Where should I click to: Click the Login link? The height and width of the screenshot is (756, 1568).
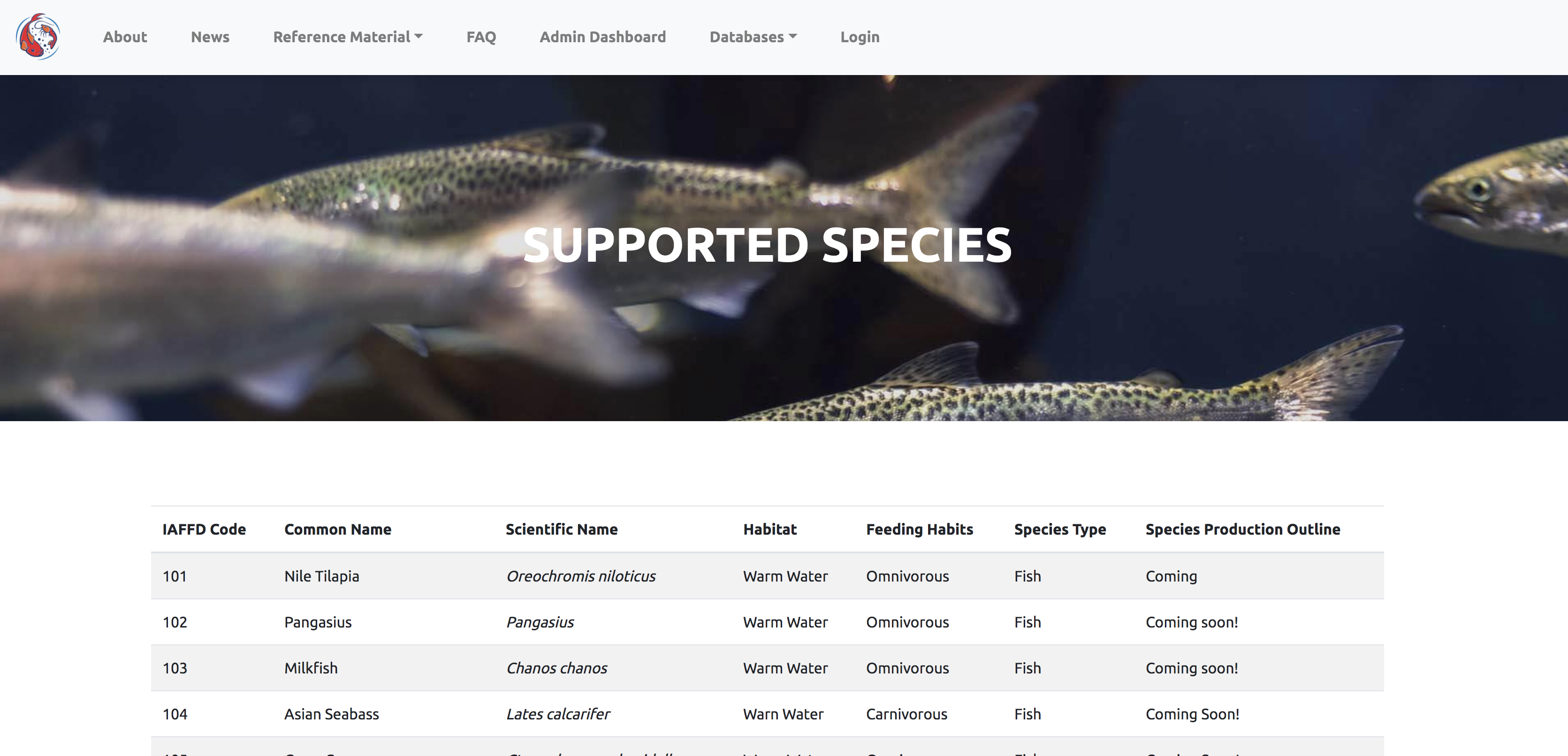tap(860, 37)
